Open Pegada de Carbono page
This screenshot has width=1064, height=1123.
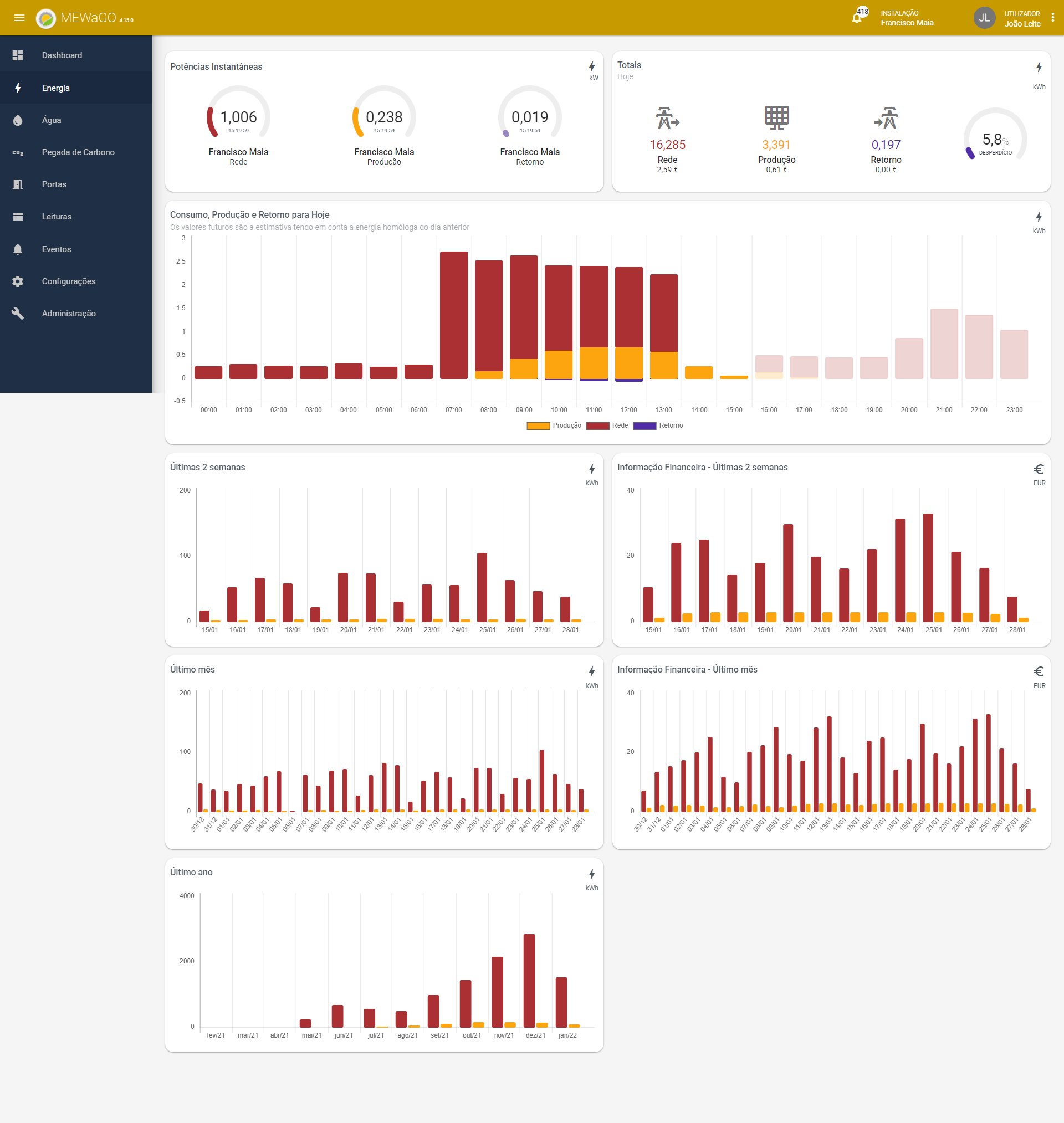coord(76,152)
